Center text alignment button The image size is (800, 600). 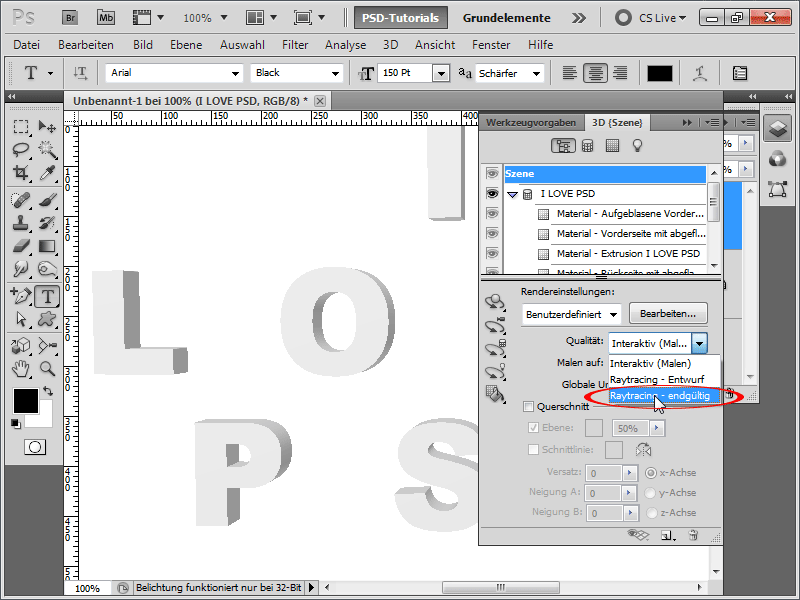pyautogui.click(x=595, y=73)
